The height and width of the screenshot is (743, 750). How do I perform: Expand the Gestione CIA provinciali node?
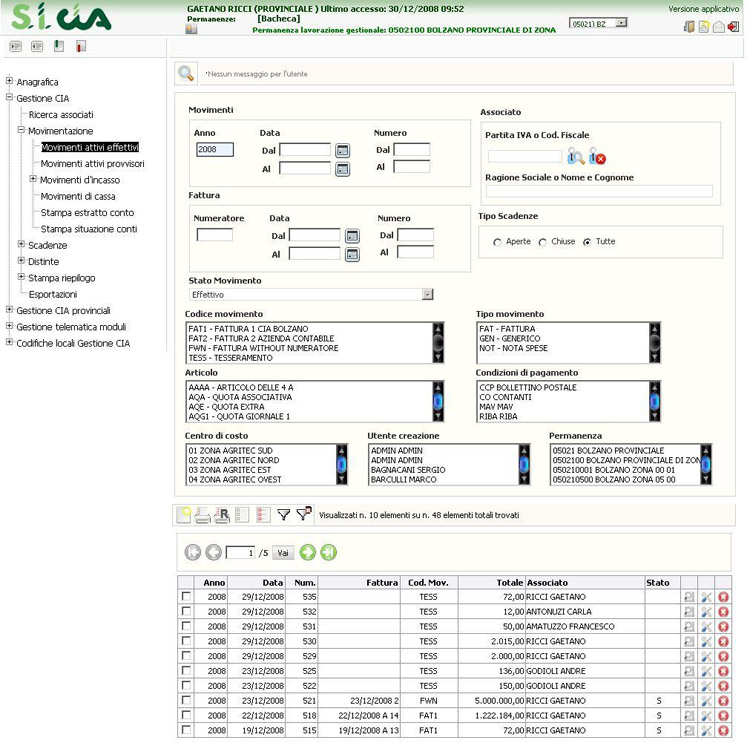[x=9, y=310]
